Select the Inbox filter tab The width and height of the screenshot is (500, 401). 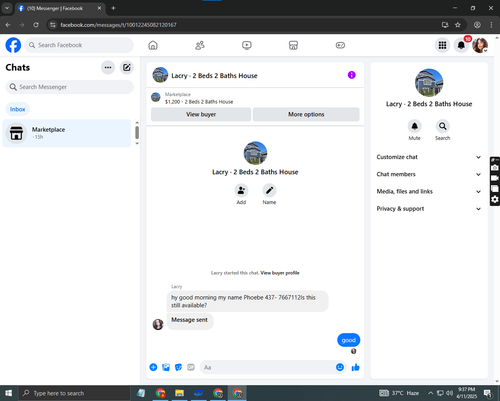point(17,109)
